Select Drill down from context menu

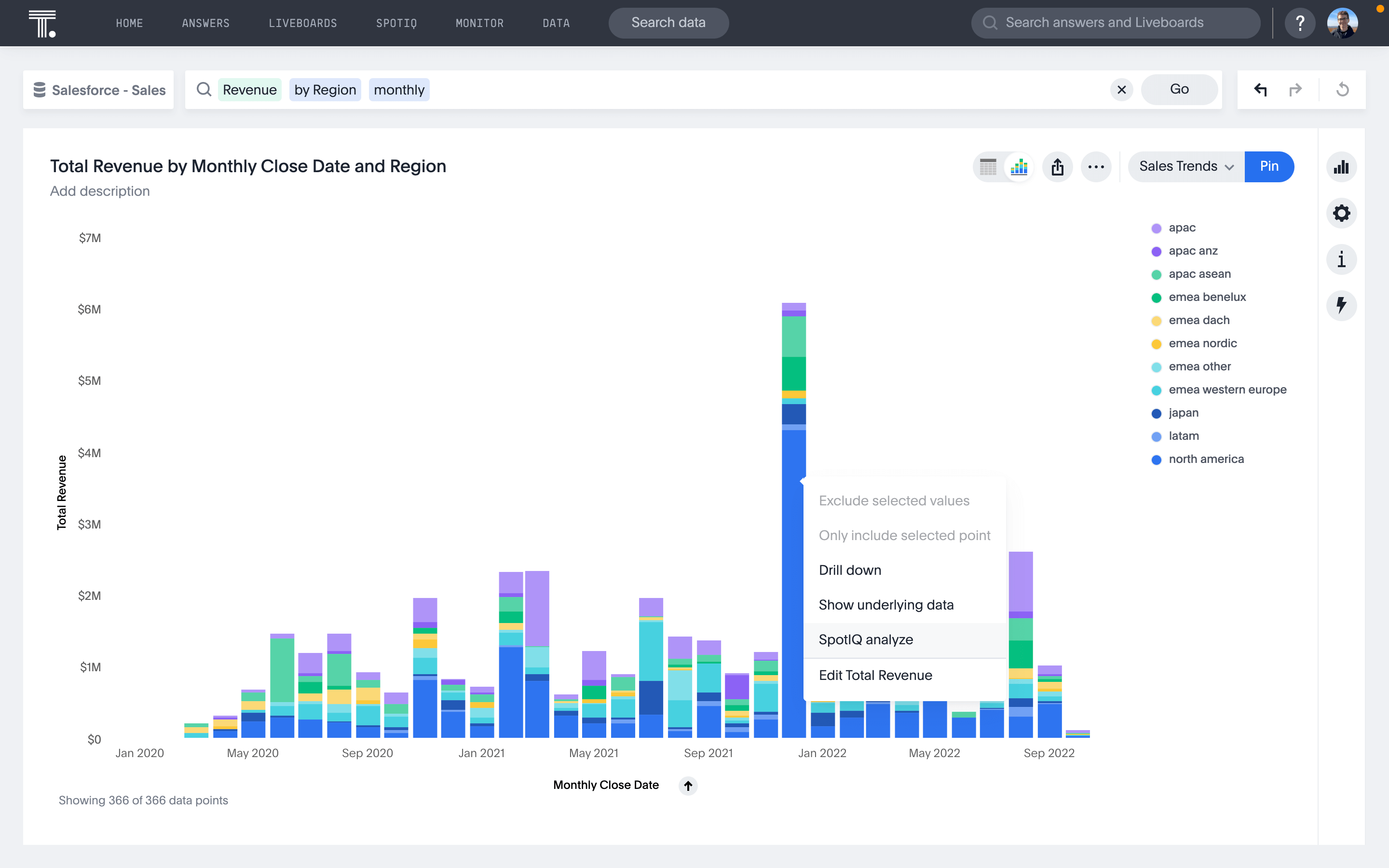coord(850,569)
